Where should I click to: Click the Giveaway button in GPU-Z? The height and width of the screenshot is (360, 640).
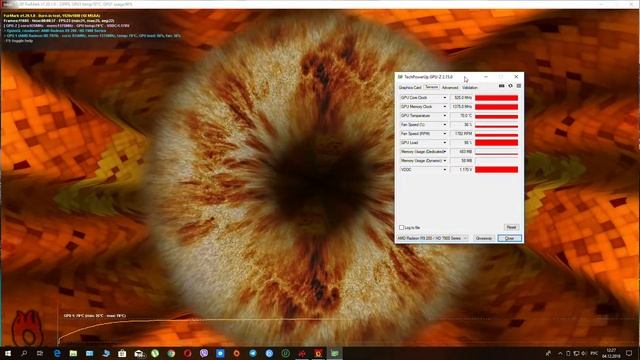click(x=484, y=238)
